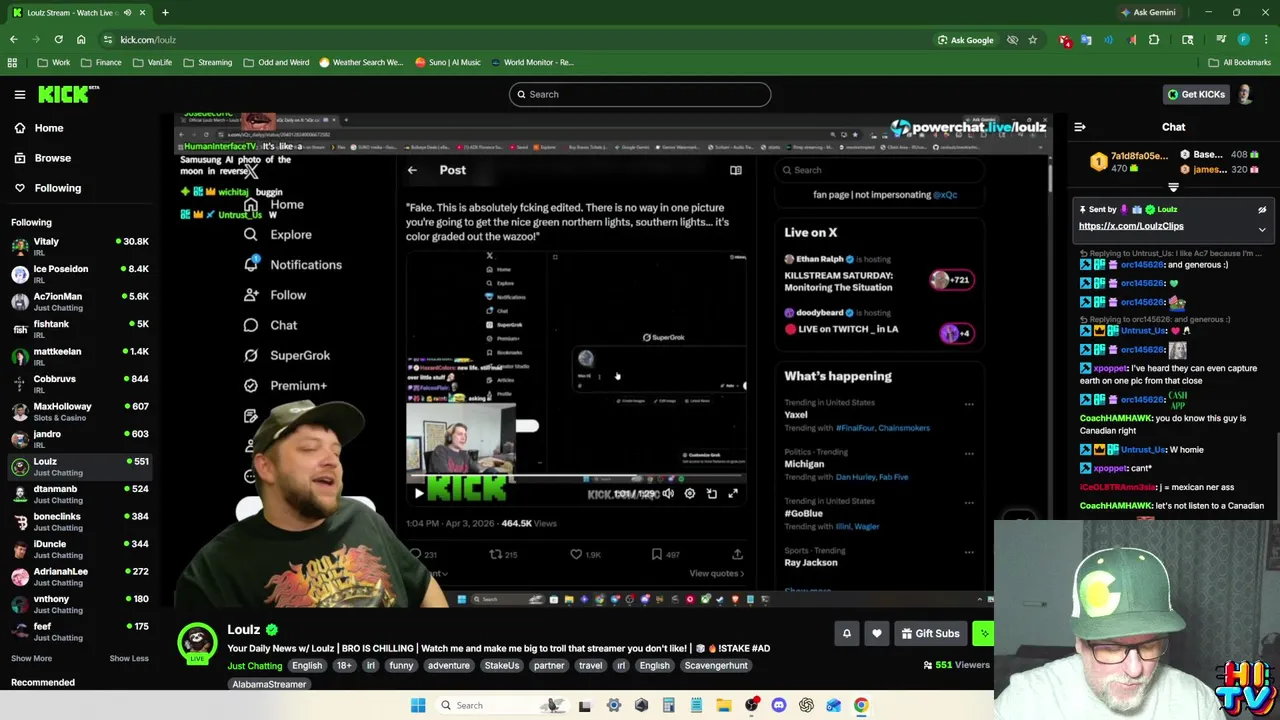Open the Chrome profile avatar

(1243, 40)
